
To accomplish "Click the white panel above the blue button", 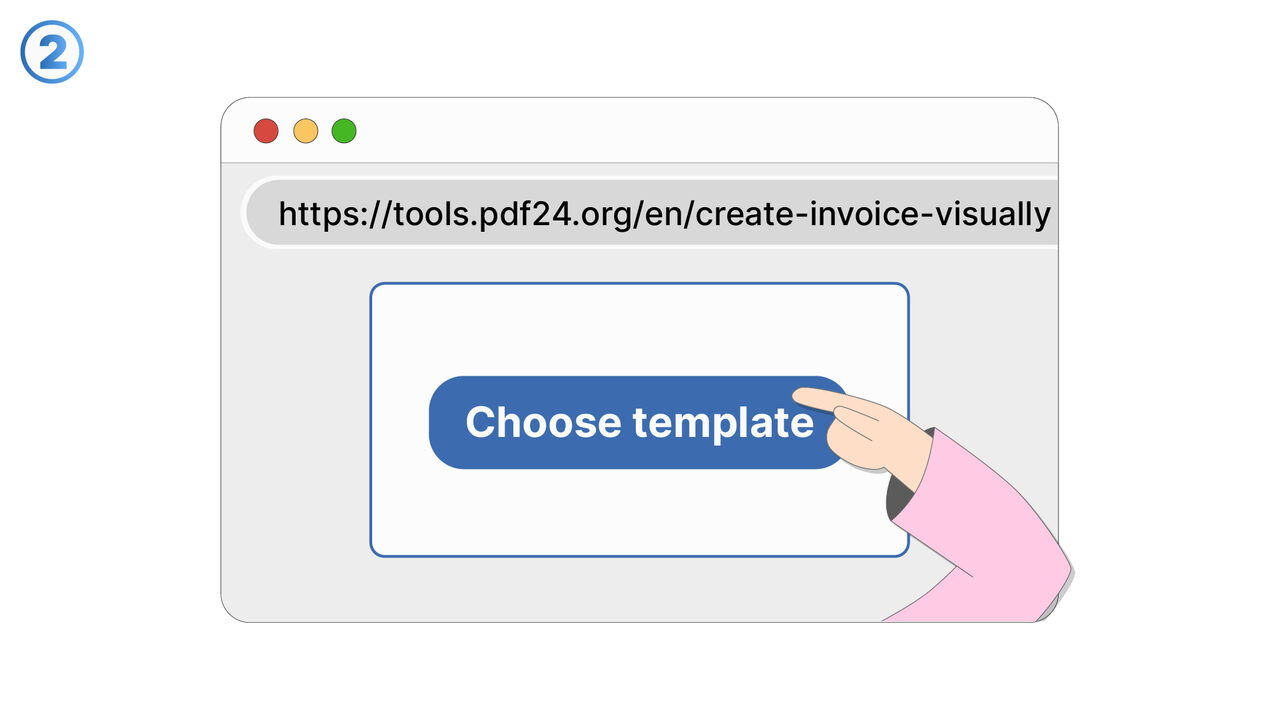I will click(640, 328).
